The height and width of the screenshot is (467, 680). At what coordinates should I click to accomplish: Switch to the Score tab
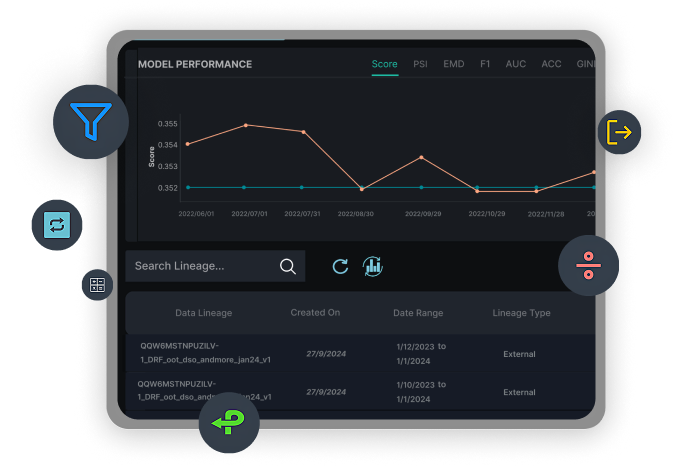click(x=385, y=65)
